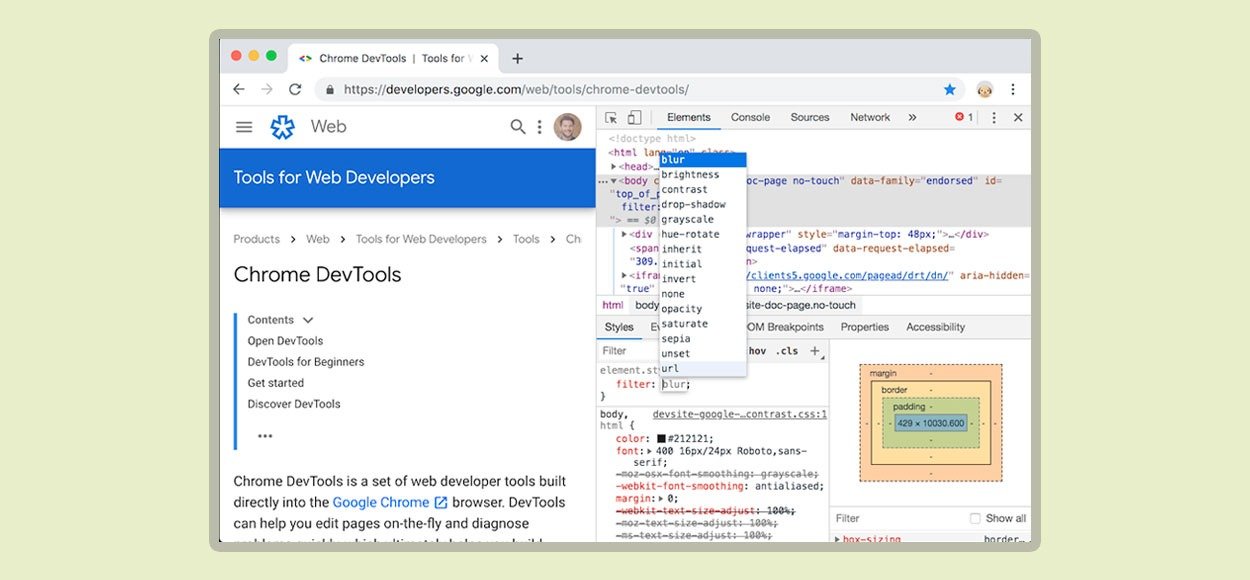
Task: Expand the head element in DOM tree
Action: [x=614, y=167]
